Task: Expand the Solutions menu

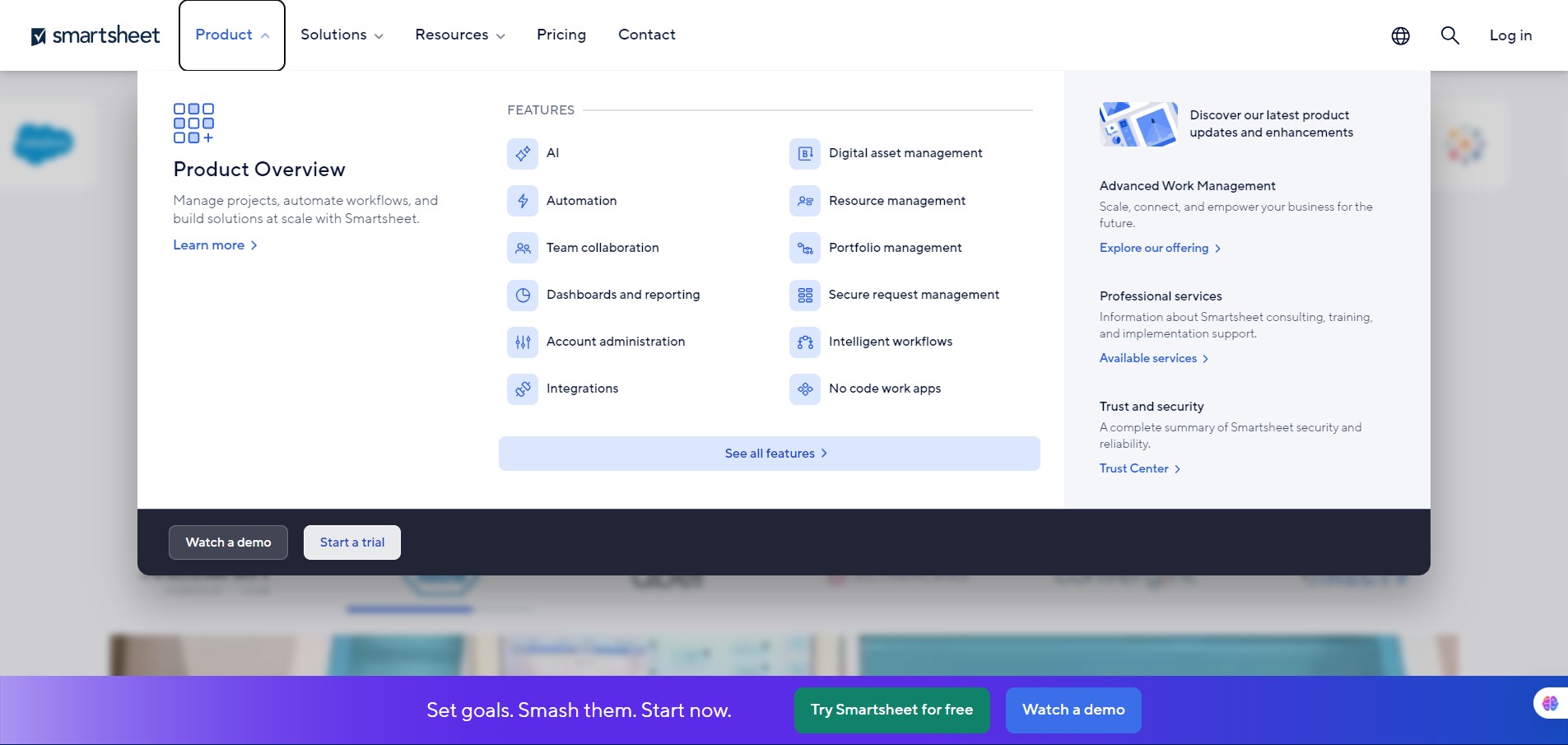Action: pyautogui.click(x=342, y=35)
